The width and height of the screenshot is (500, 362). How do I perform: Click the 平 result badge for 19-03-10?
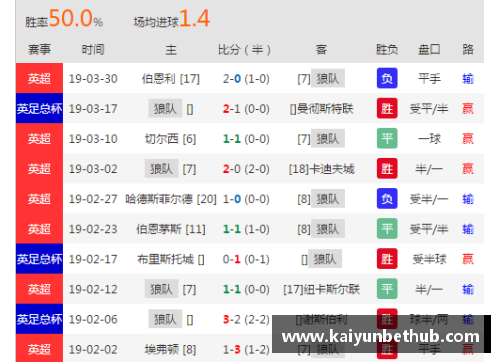point(387,138)
